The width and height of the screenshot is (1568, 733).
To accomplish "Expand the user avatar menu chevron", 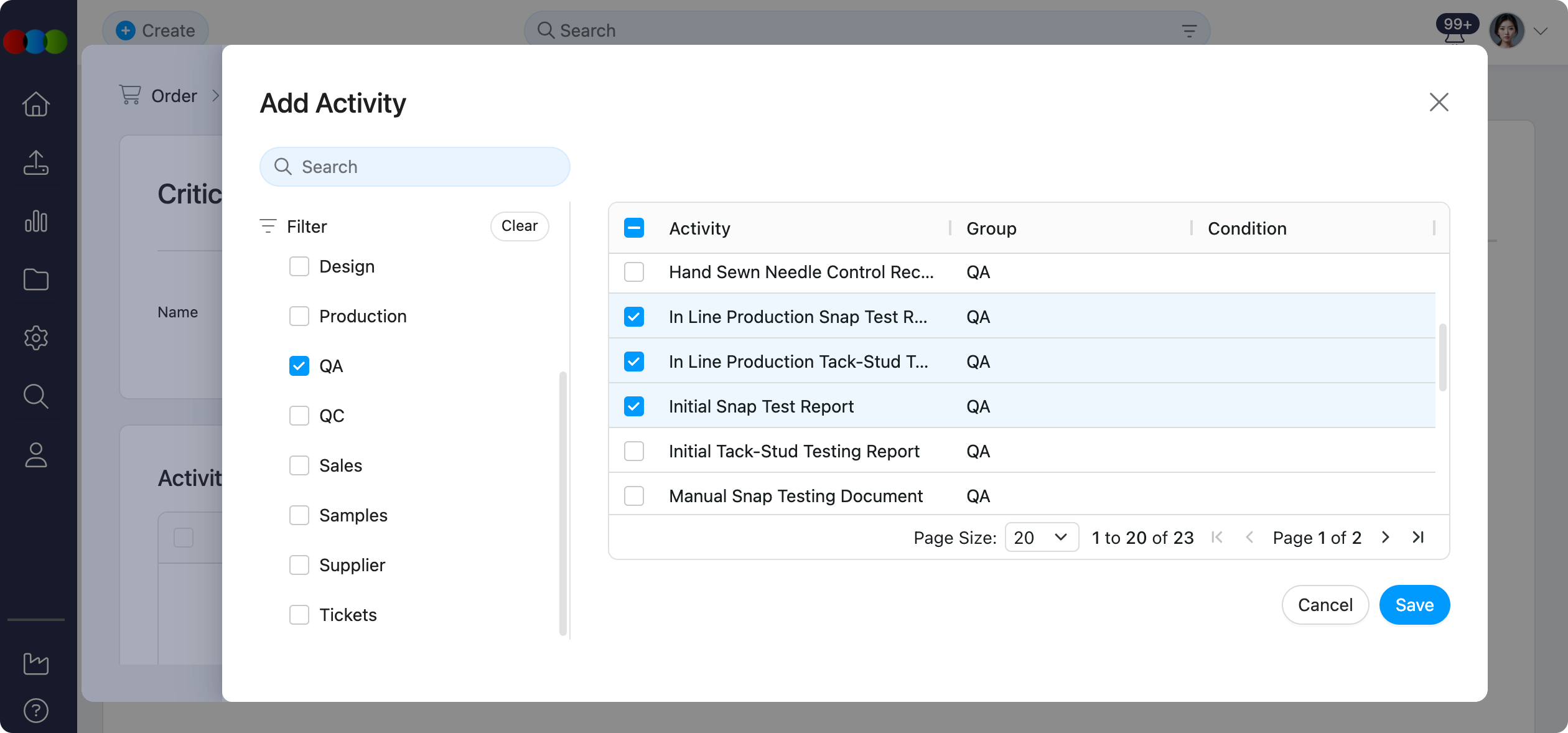I will (x=1541, y=31).
